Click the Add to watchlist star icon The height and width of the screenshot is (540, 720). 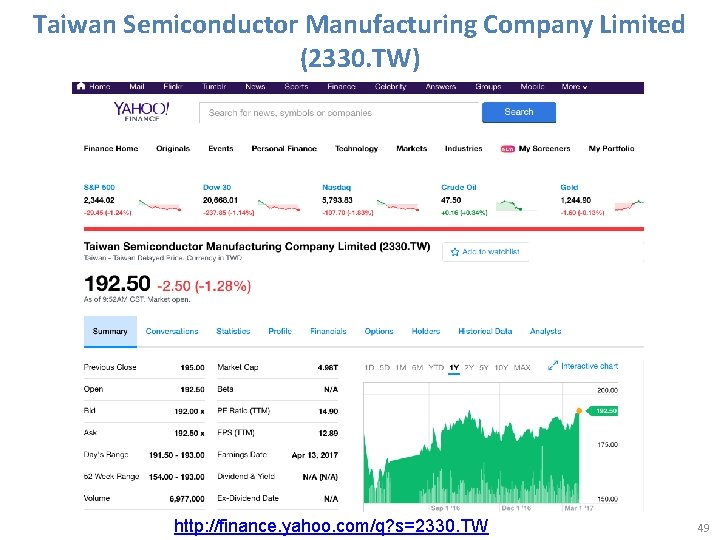click(x=454, y=252)
